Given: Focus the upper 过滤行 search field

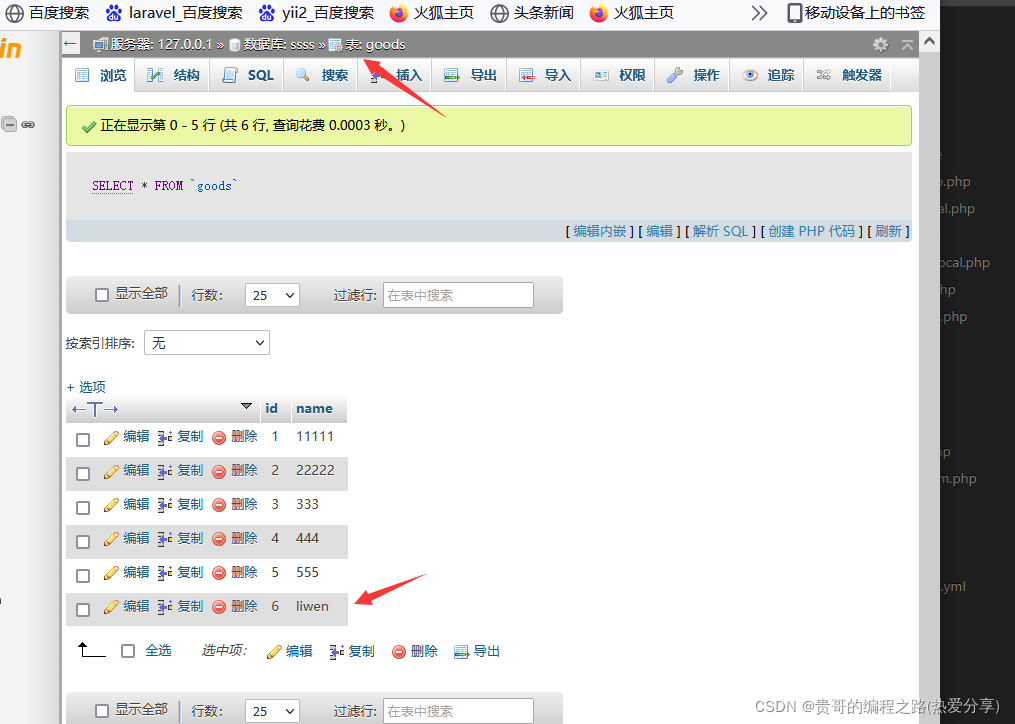Looking at the screenshot, I should 458,295.
